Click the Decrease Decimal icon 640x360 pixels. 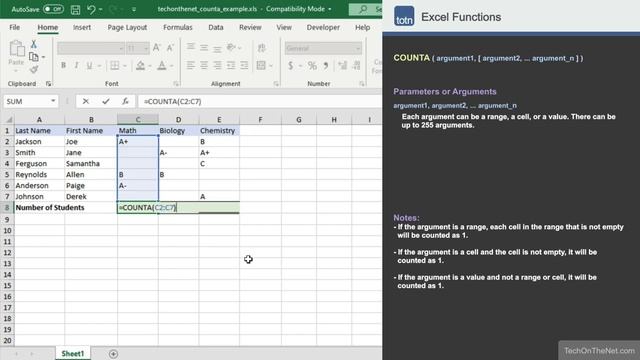tap(357, 65)
